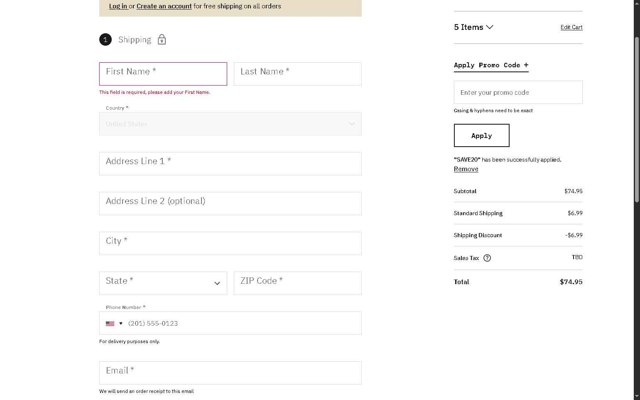
Task: Remove the SAVE20 promo code
Action: (466, 169)
